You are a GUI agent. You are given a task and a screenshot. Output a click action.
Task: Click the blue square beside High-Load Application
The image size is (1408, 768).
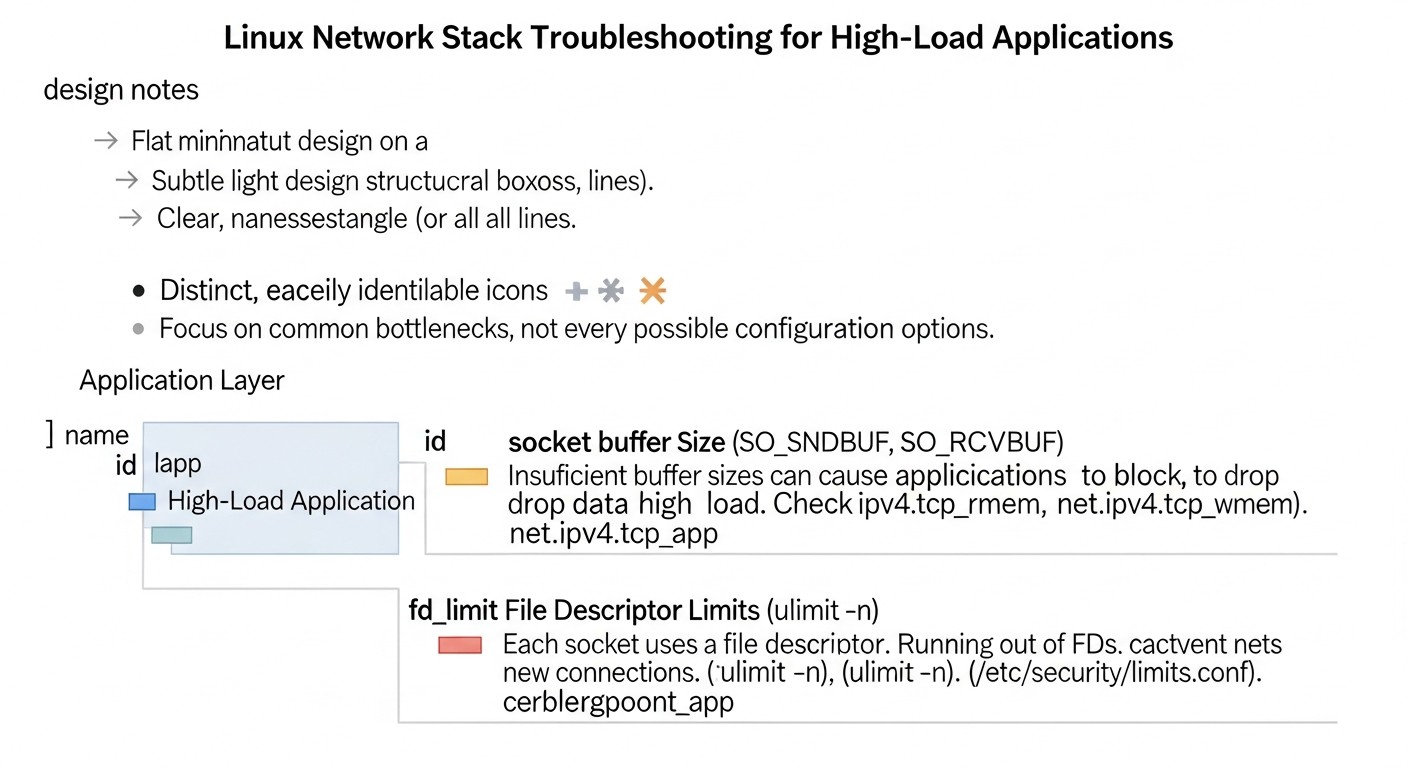click(x=140, y=501)
